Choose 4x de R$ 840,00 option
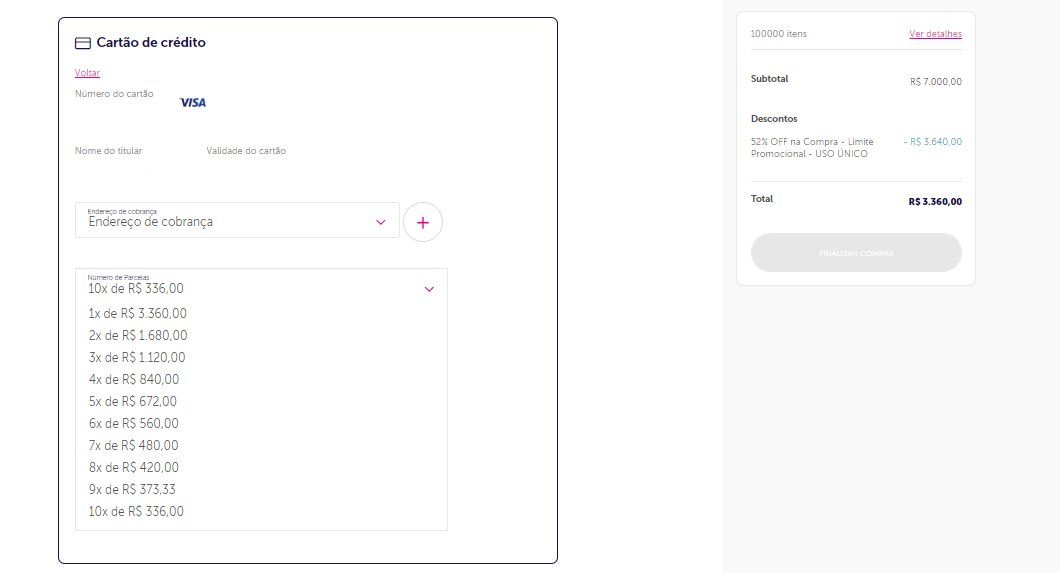The width and height of the screenshot is (1060, 573). (x=261, y=380)
